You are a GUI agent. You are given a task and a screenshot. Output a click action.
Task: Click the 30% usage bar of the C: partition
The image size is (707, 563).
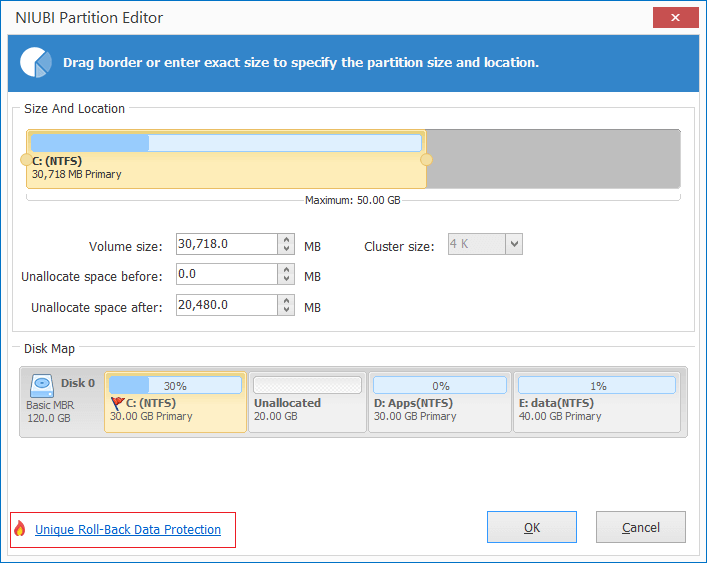tap(175, 385)
